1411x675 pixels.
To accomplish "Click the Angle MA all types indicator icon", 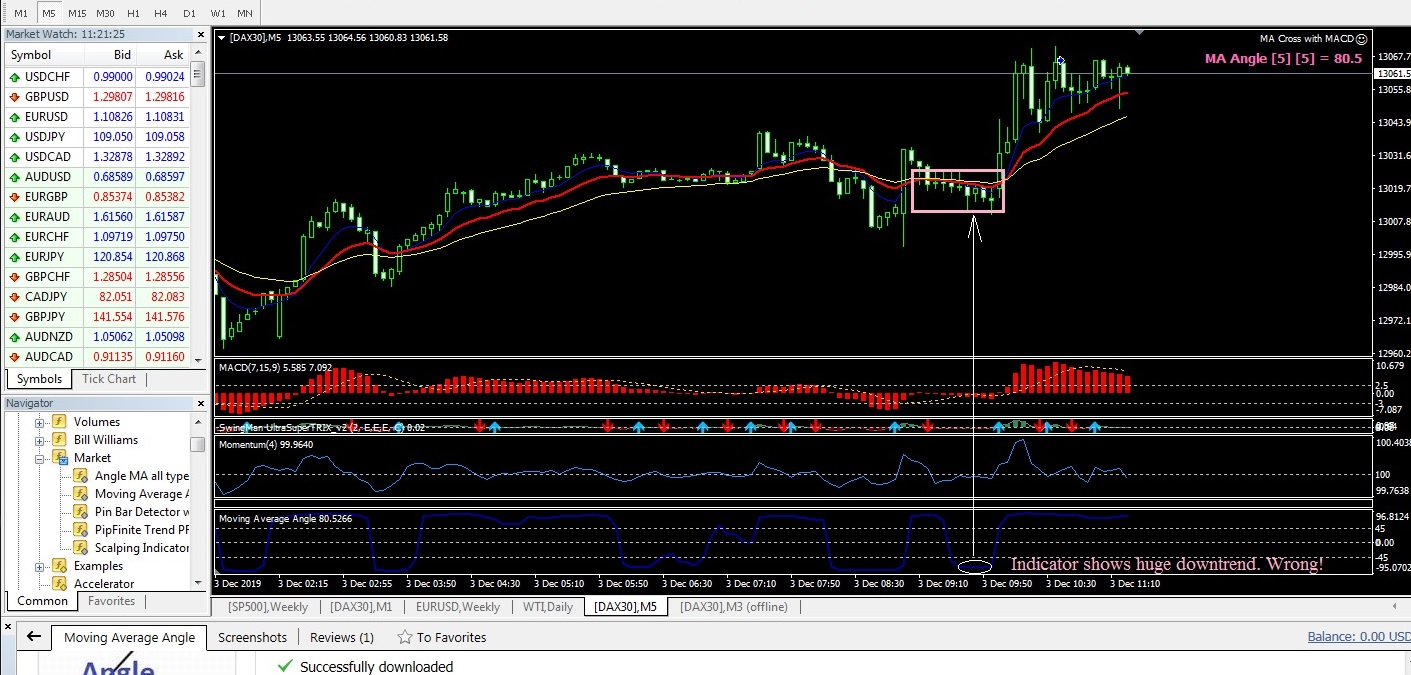I will tap(81, 476).
